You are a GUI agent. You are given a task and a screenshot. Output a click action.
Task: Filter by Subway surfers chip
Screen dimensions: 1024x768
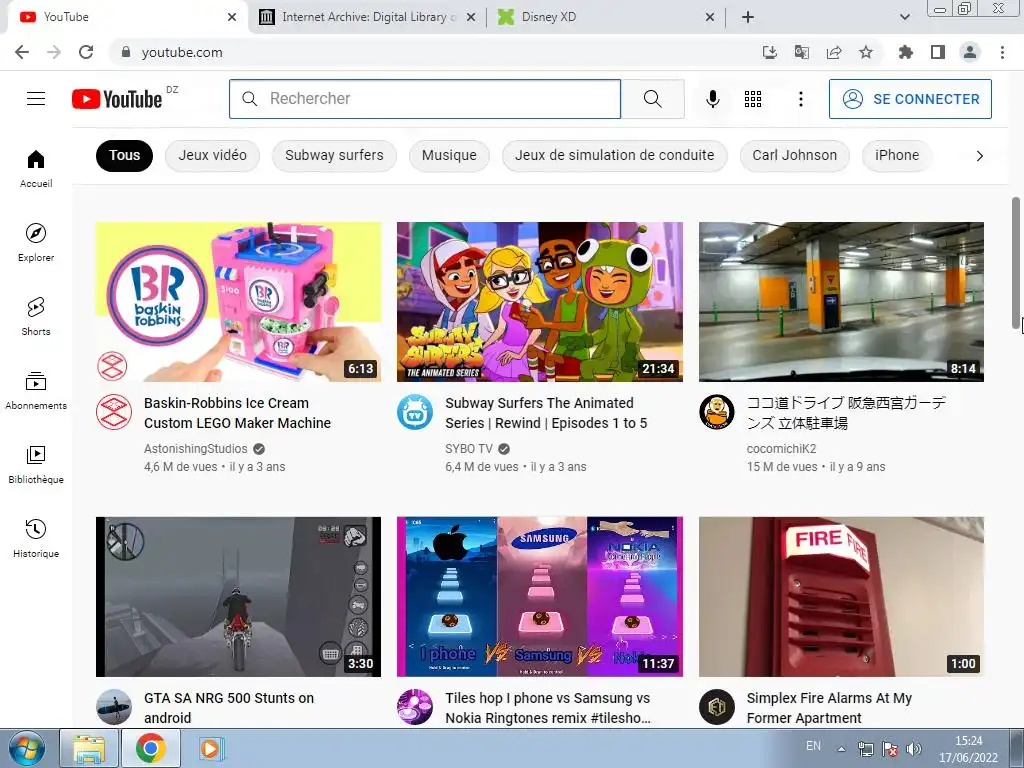click(x=334, y=155)
